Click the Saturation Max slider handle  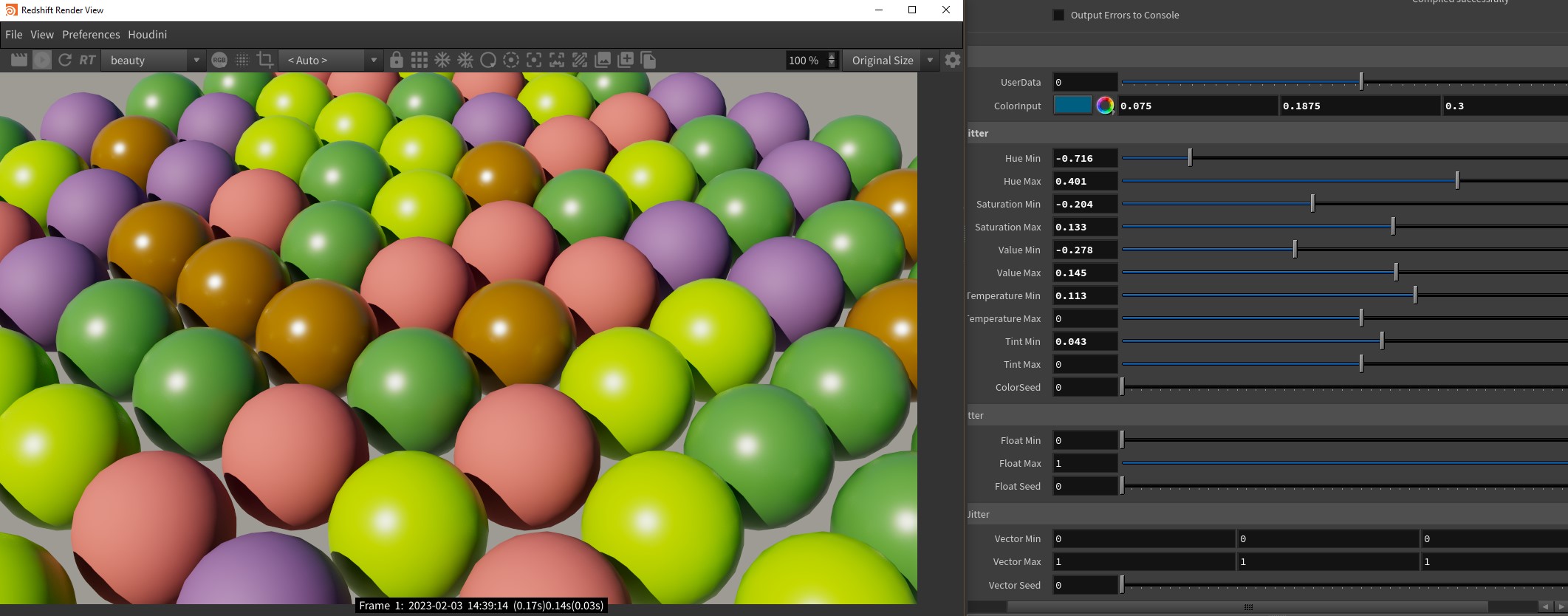click(1393, 226)
